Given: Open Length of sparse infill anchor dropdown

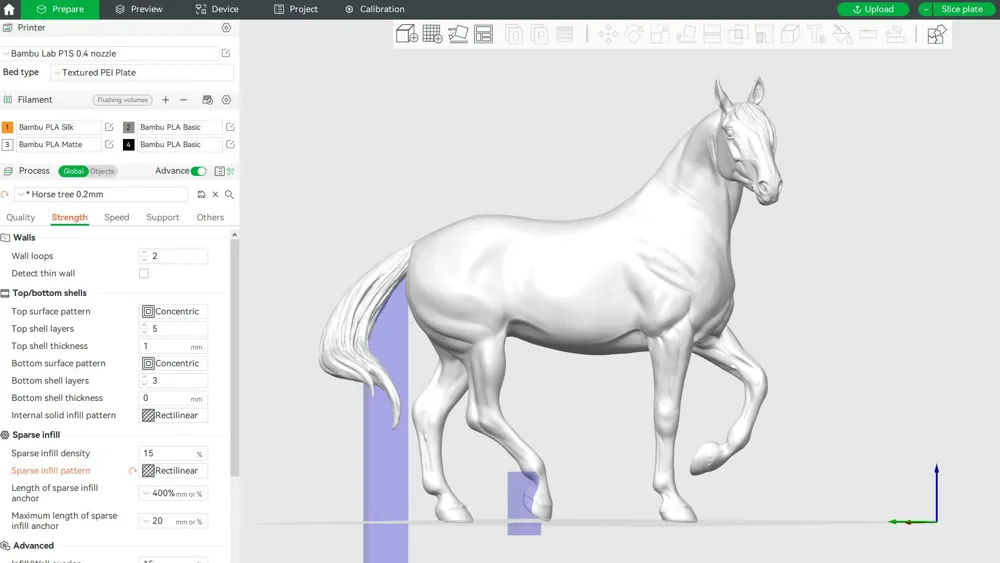Looking at the screenshot, I should [x=173, y=494].
